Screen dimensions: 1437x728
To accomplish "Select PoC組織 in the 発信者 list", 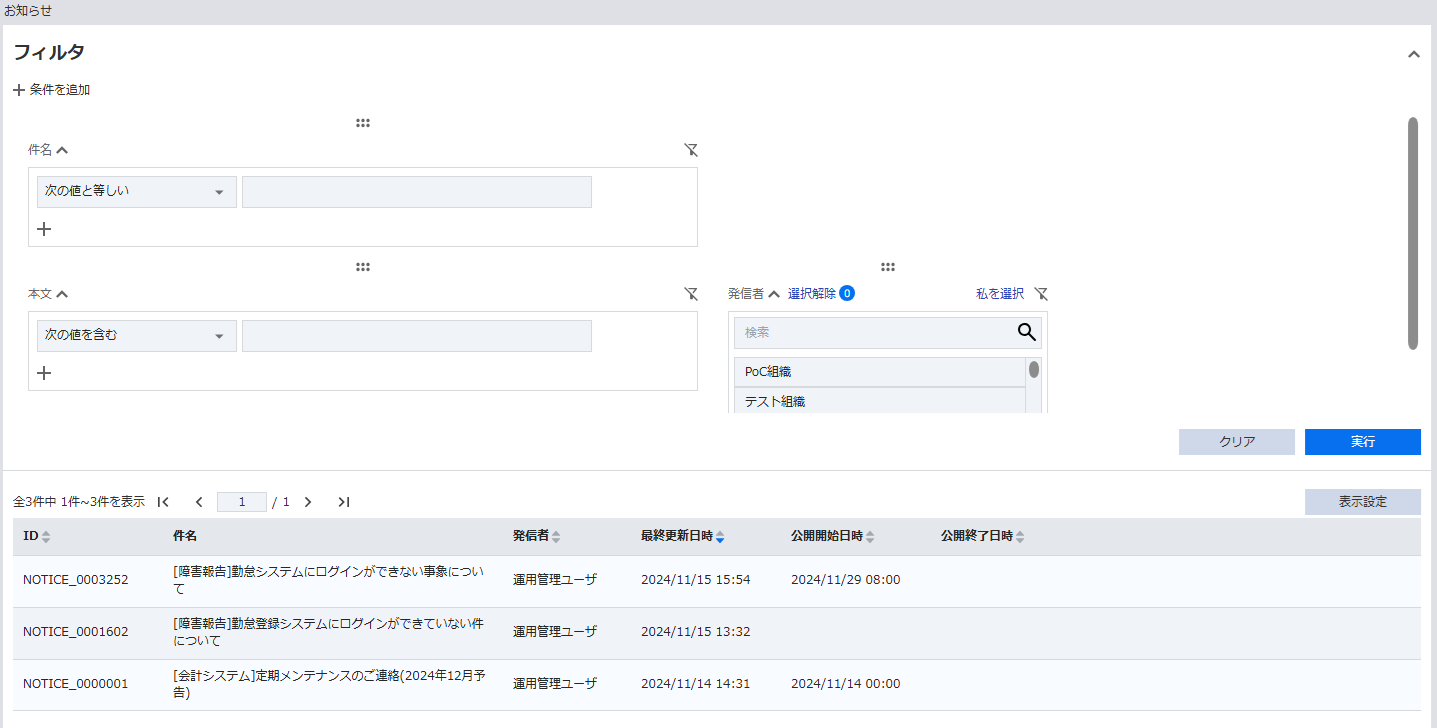I will (879, 372).
